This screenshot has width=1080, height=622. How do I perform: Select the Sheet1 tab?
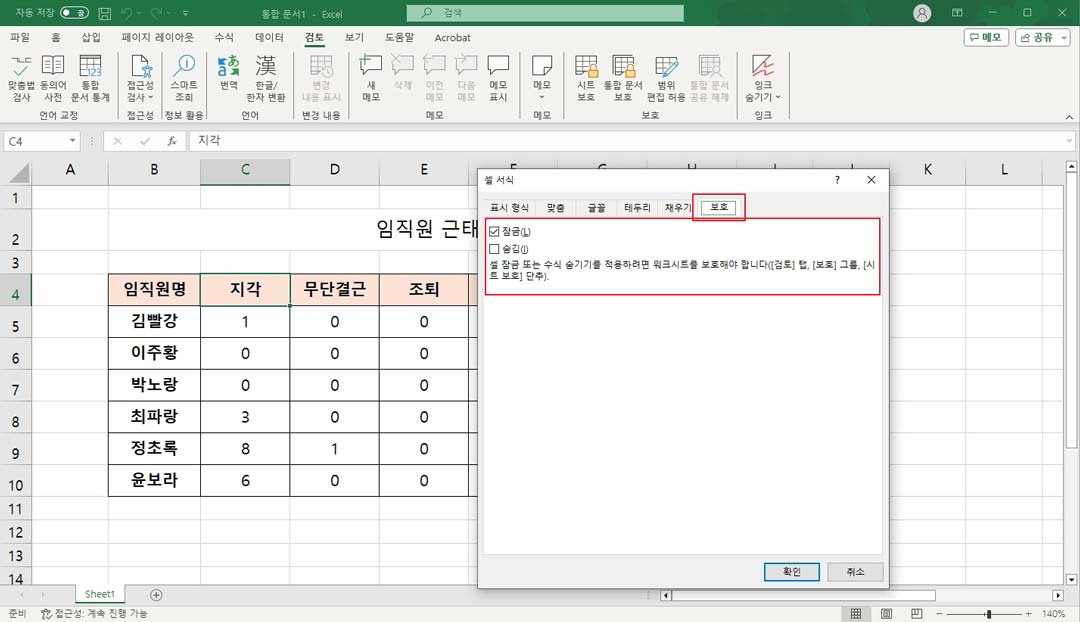tap(100, 594)
